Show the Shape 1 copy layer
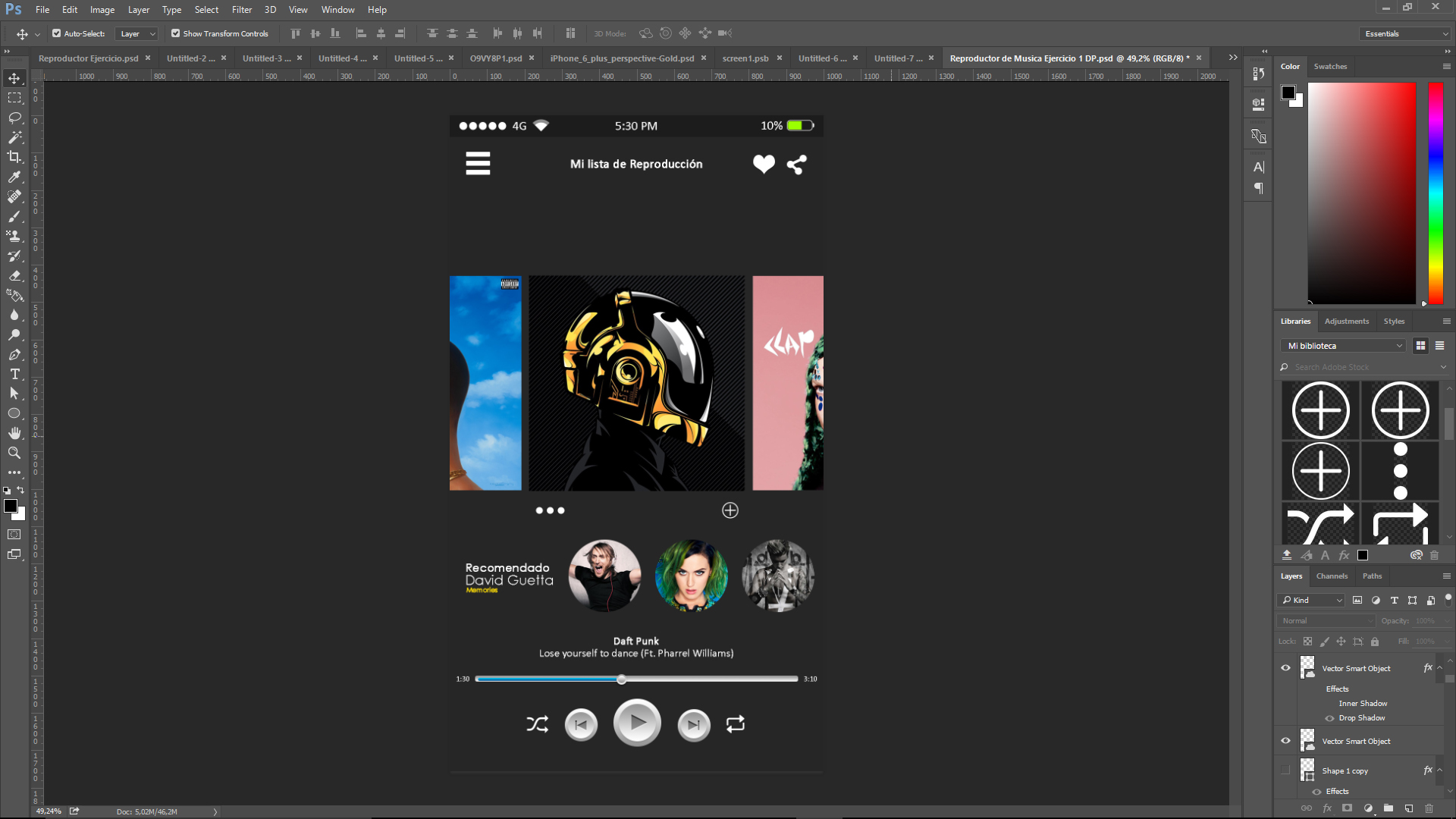This screenshot has height=819, width=1456. coord(1285,770)
